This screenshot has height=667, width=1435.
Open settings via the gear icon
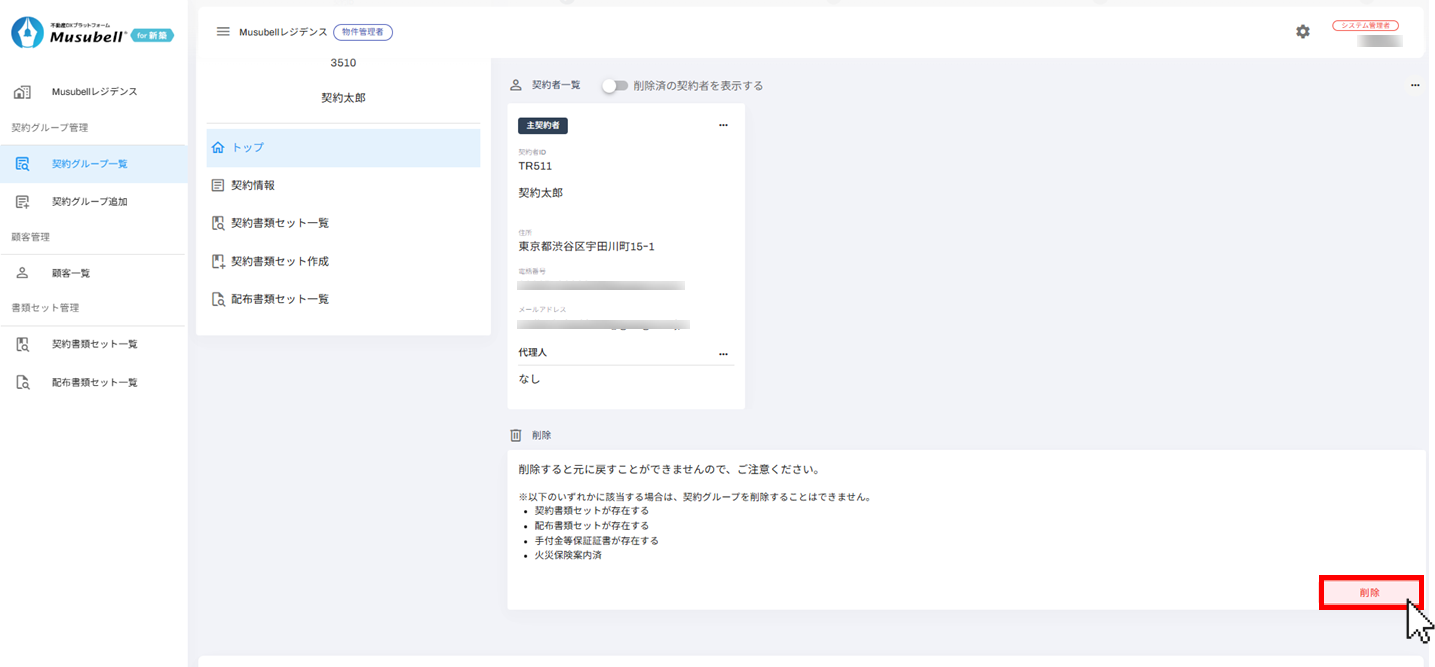tap(1302, 32)
